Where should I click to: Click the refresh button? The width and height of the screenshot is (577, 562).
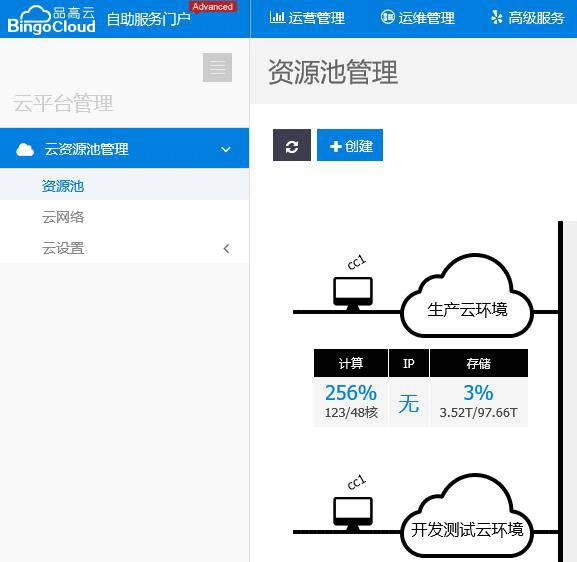coord(292,145)
